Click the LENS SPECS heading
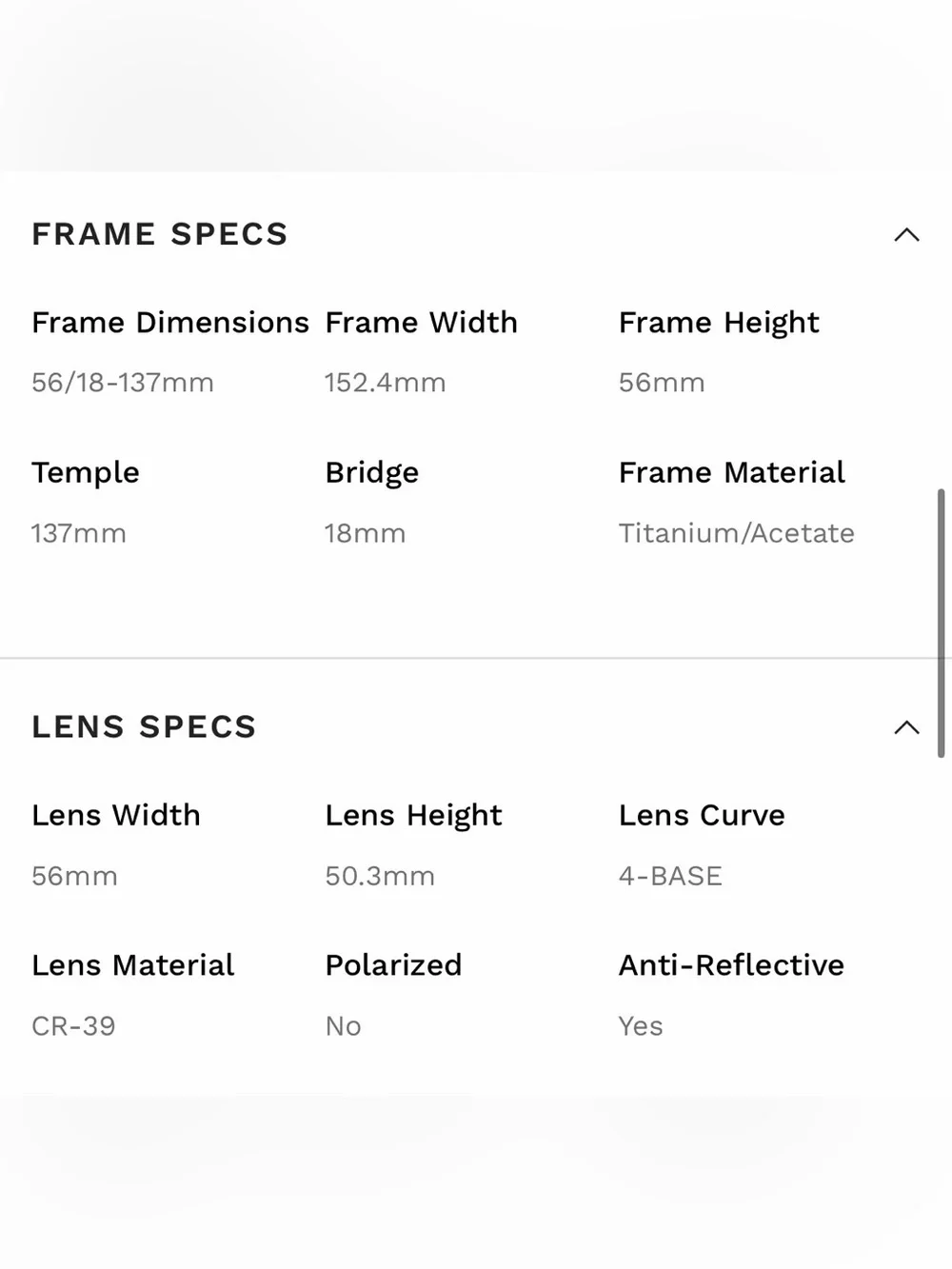The image size is (952, 1269). [144, 727]
